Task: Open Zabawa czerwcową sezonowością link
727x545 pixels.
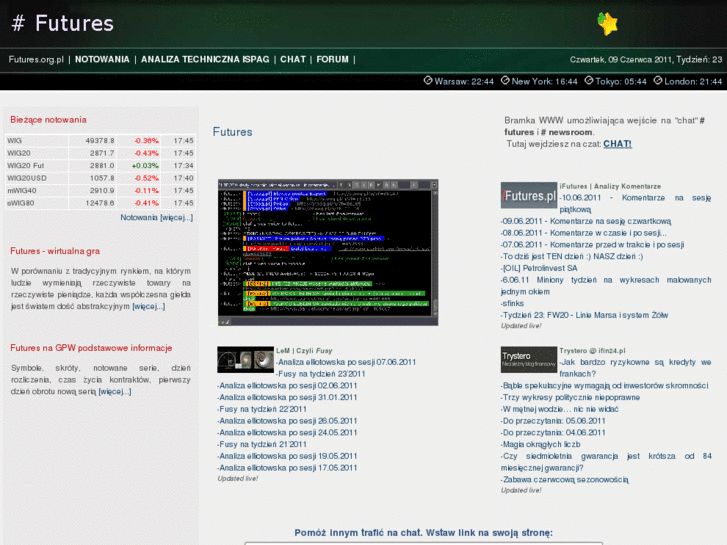Action: [565, 480]
